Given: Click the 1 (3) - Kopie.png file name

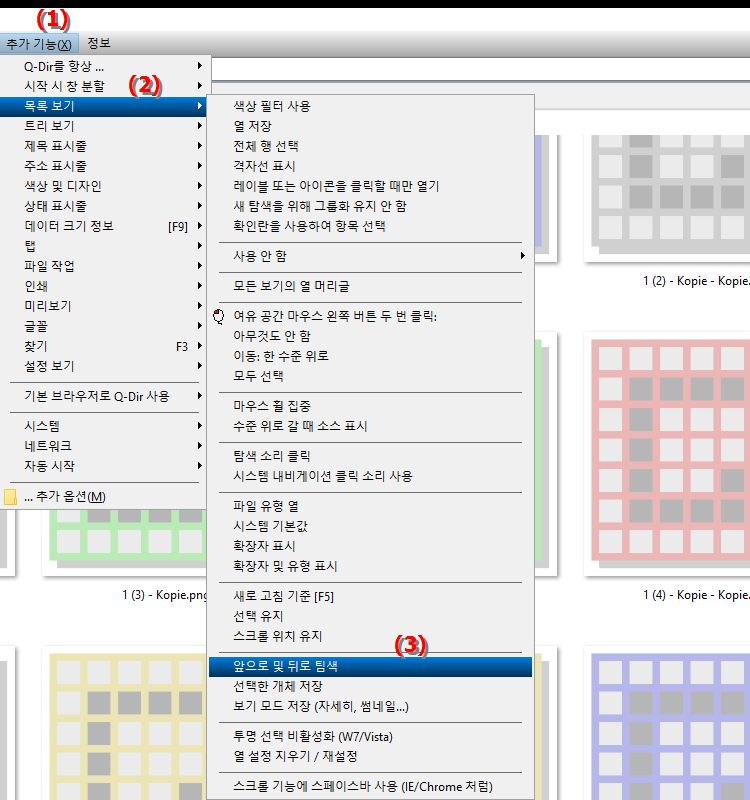Looking at the screenshot, I should 165,595.
